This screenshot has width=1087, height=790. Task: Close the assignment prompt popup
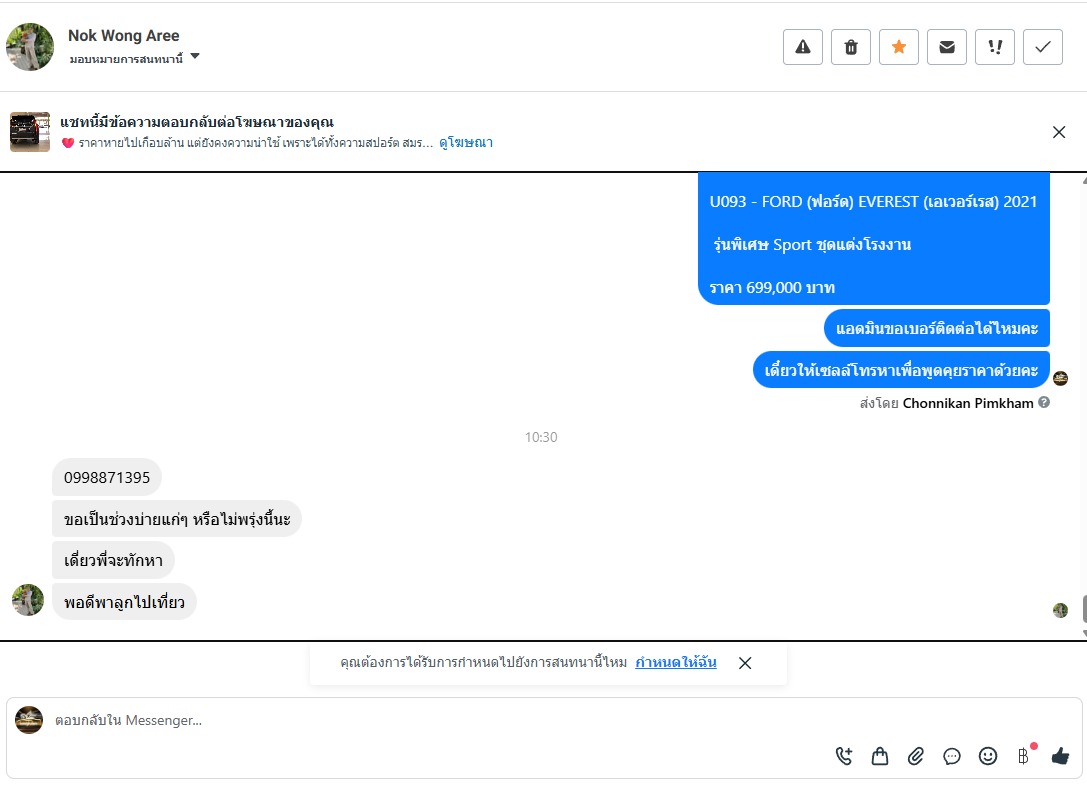745,663
